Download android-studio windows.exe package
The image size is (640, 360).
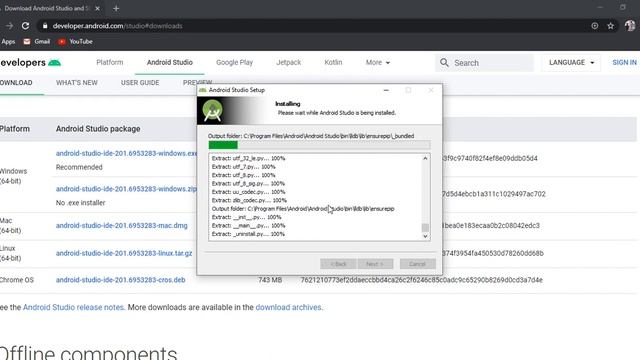click(x=127, y=153)
